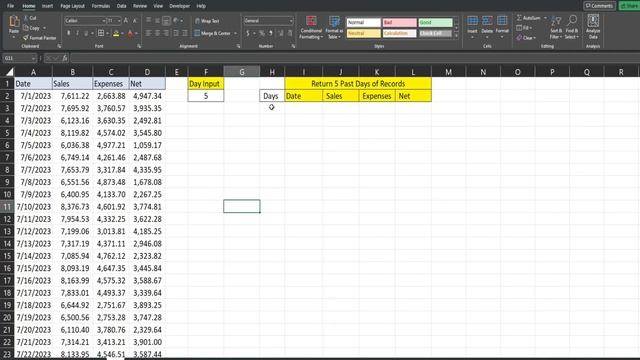Viewport: 640px width, 360px height.
Task: Open Format as Table
Action: (334, 27)
